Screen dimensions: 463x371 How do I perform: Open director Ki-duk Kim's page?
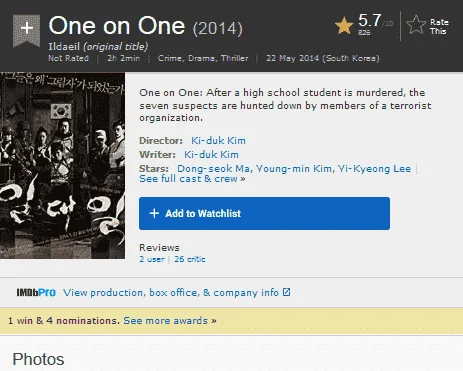click(218, 141)
